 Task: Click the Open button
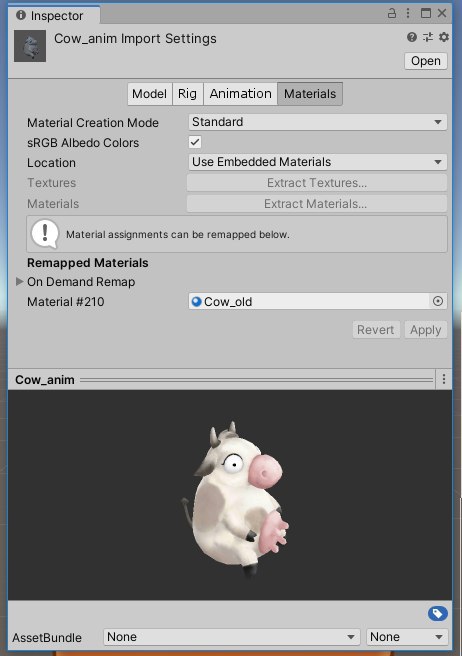pos(426,61)
